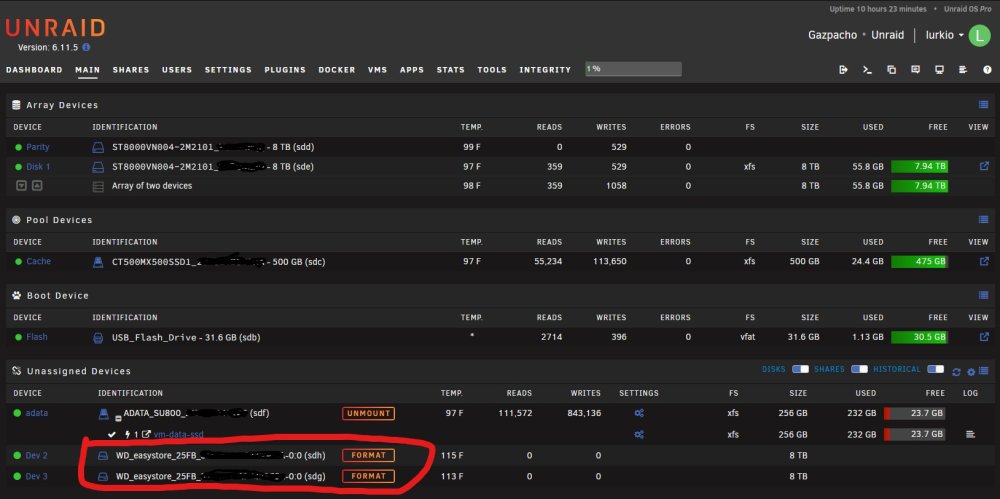The width and height of the screenshot is (1000, 499).
Task: Open the system Info monitor icon
Action: pos(939,70)
